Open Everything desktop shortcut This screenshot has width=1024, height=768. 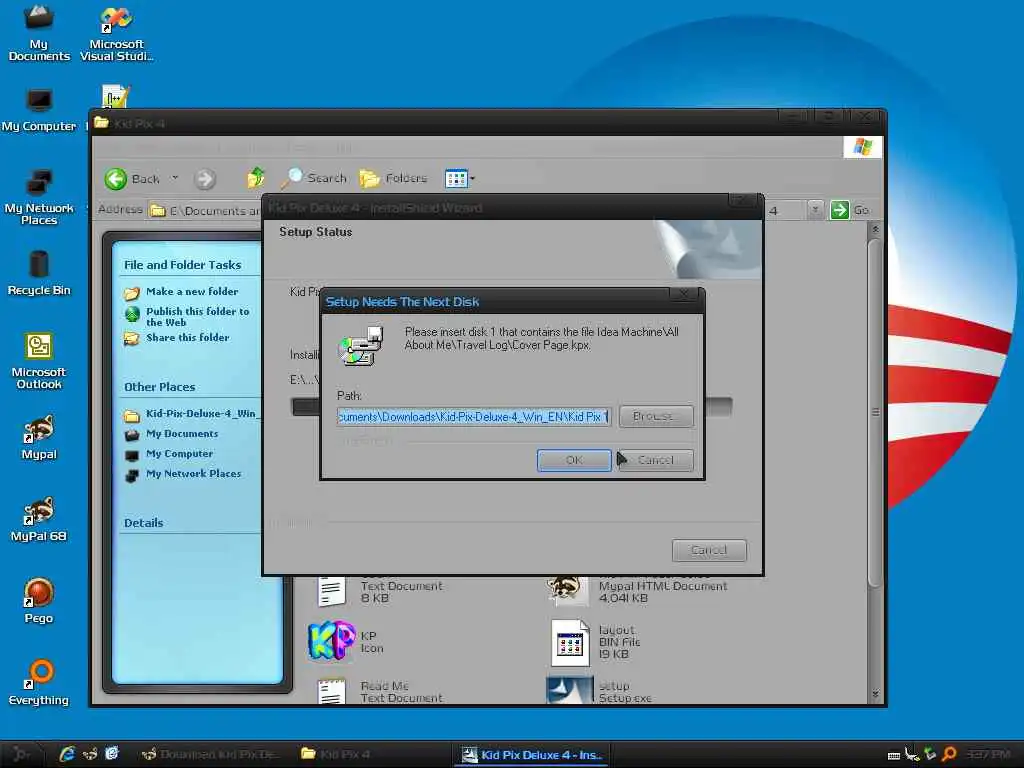[x=39, y=682]
